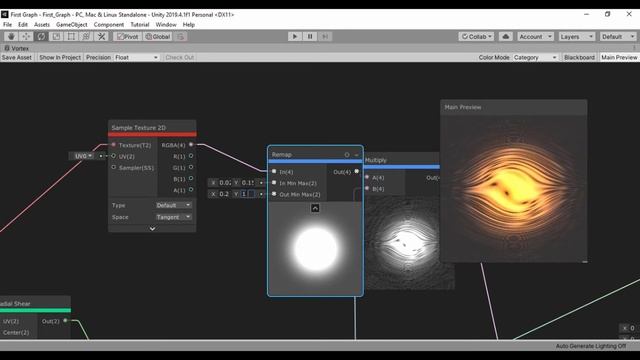Viewport: 640px width, 360px height.
Task: Open the Edit menu
Action: [23, 24]
